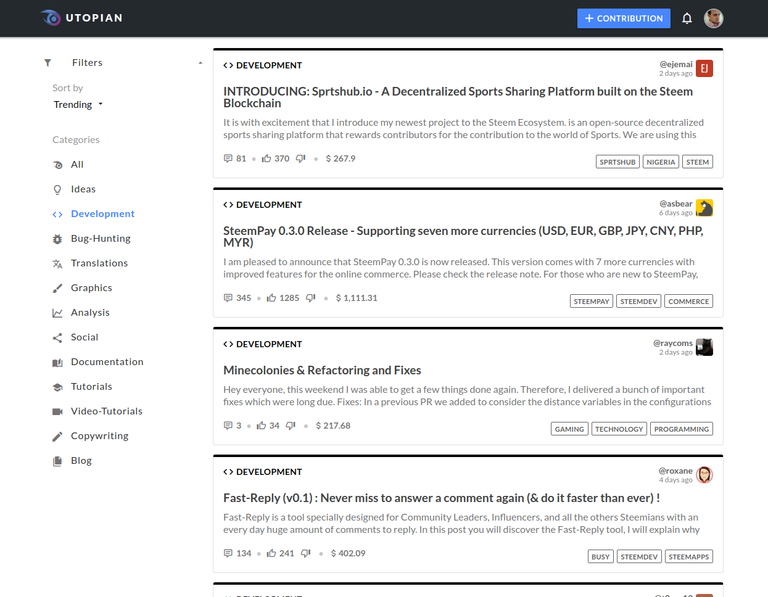
Task: Click the 1285 votes count
Action: [x=289, y=298]
